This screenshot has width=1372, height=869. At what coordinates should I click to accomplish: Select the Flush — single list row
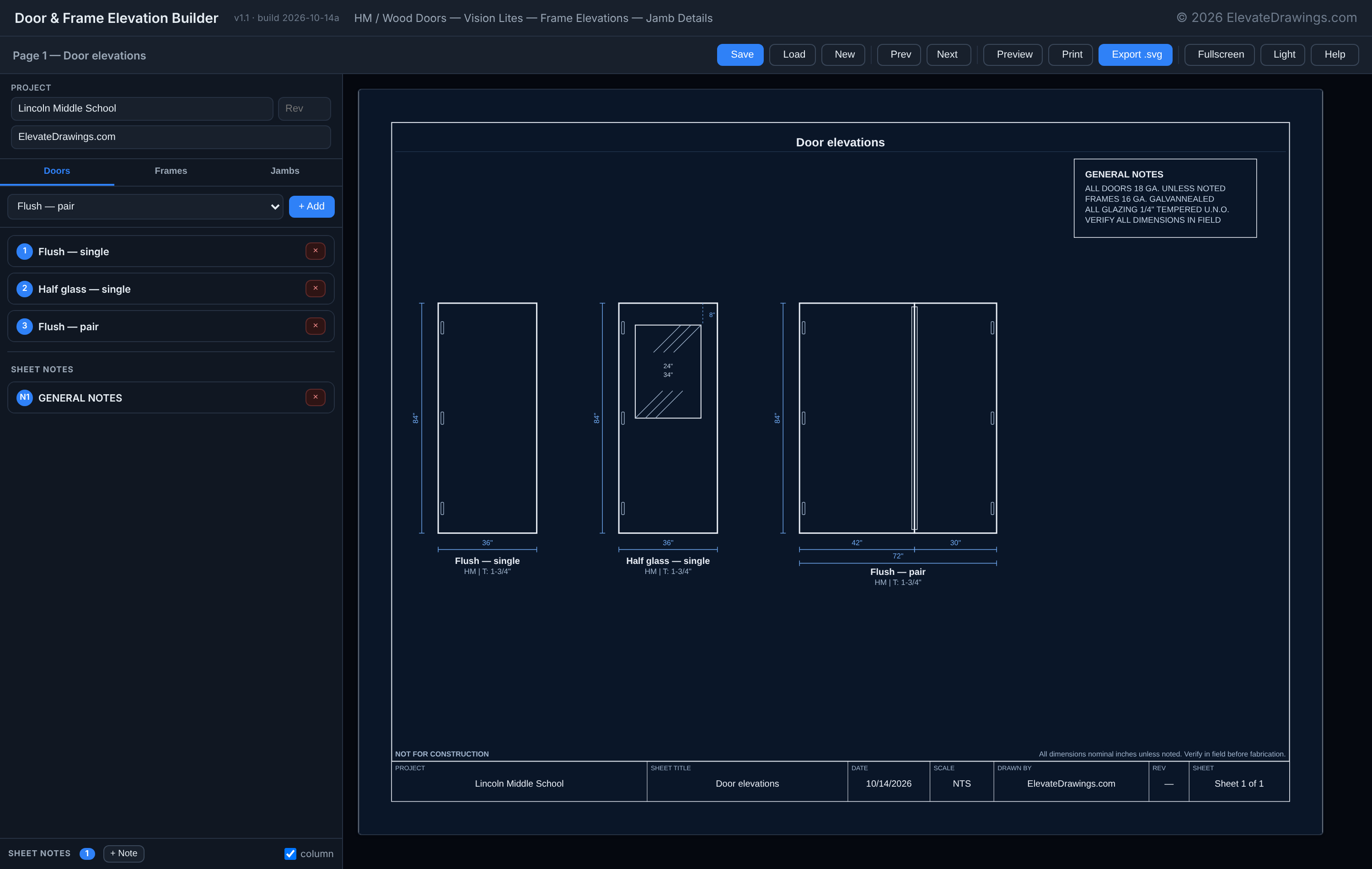(171, 251)
